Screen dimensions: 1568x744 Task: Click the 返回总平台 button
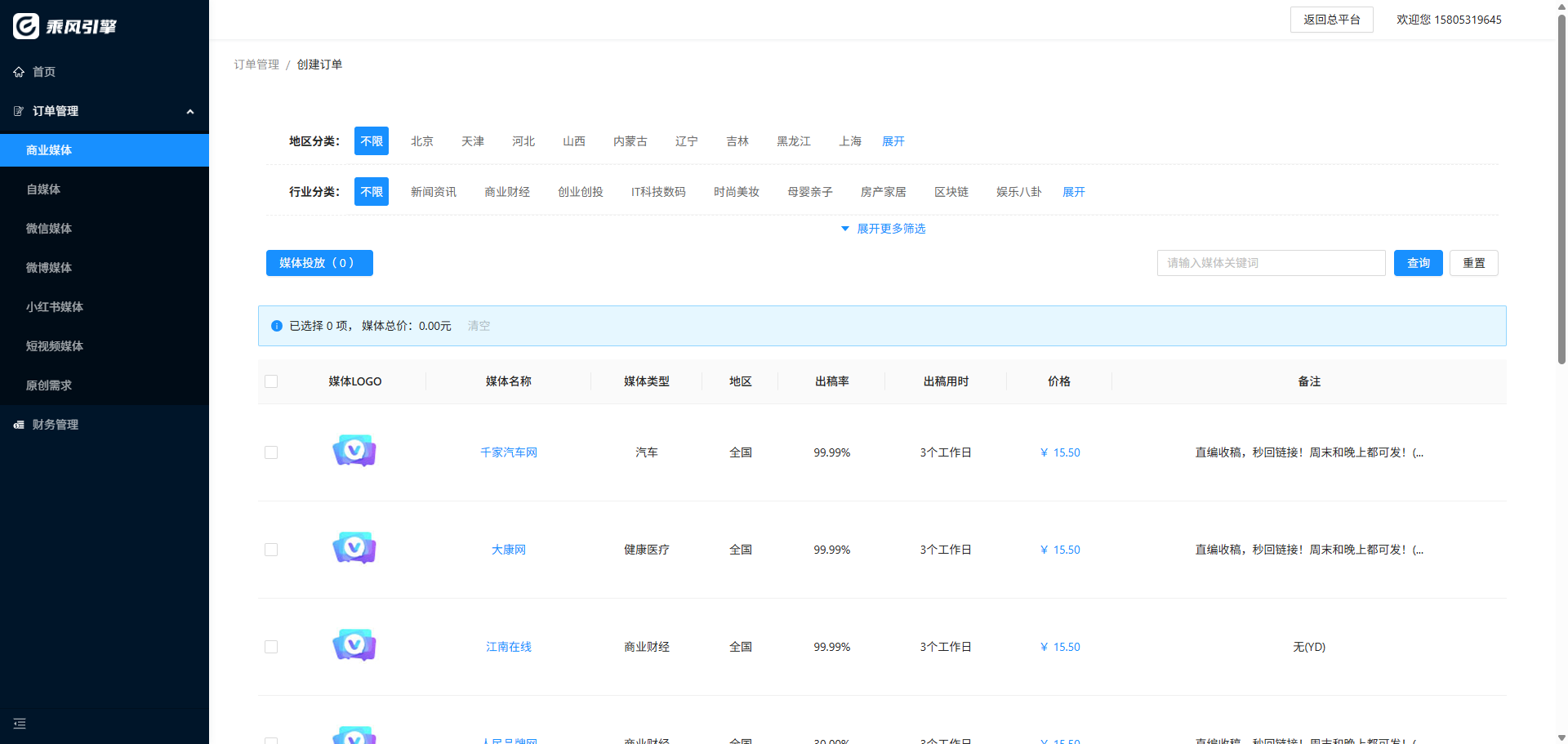[x=1331, y=20]
